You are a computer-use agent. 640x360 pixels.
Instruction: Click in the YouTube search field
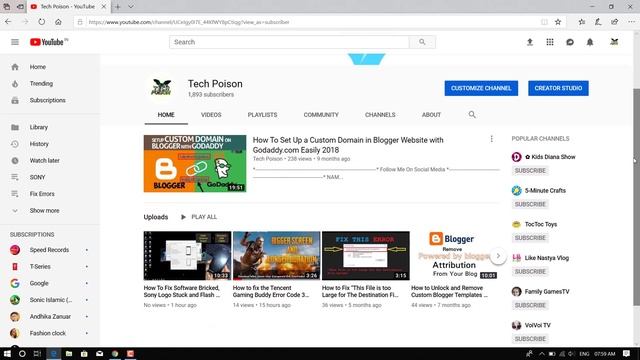point(289,42)
